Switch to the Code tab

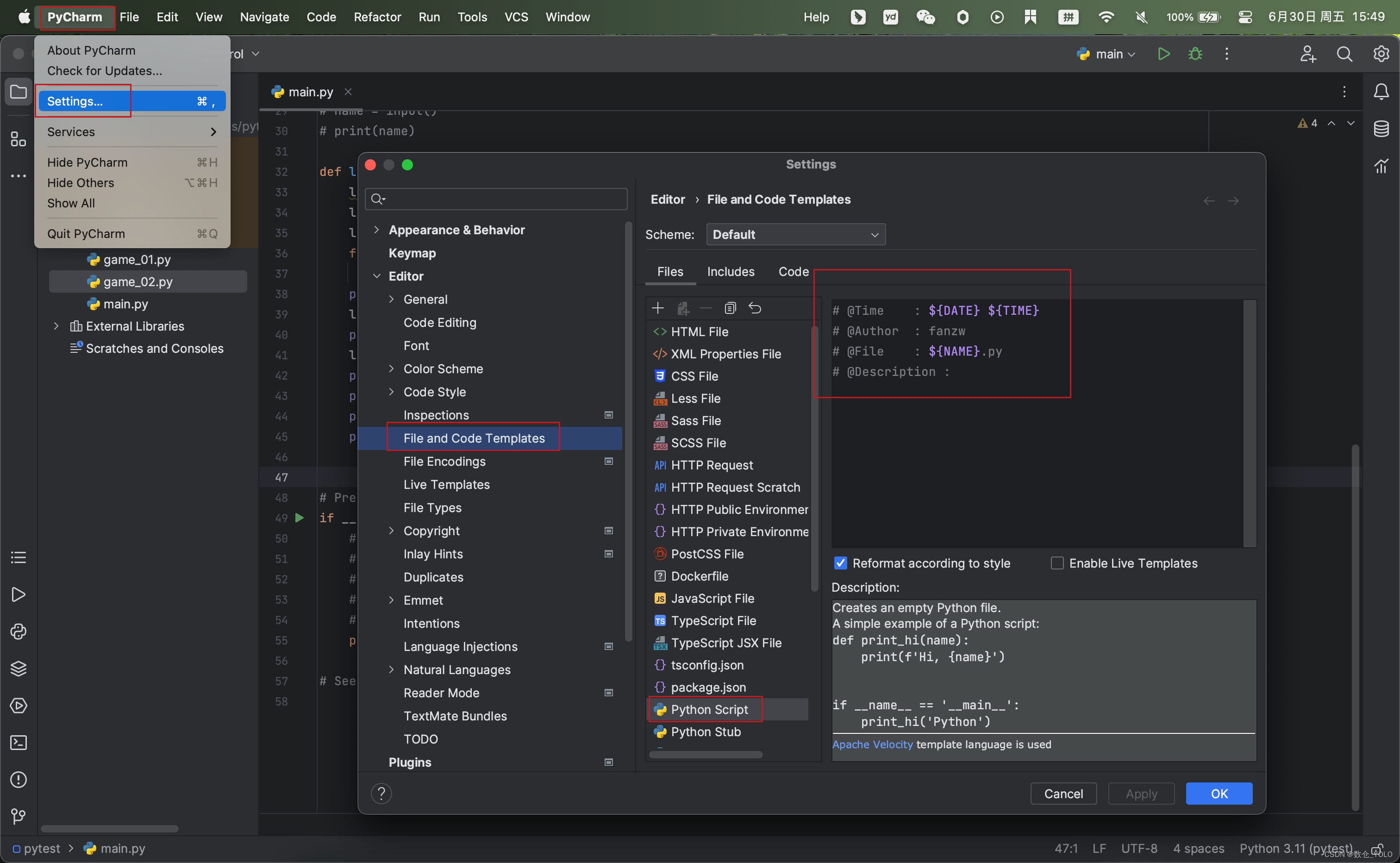click(794, 272)
